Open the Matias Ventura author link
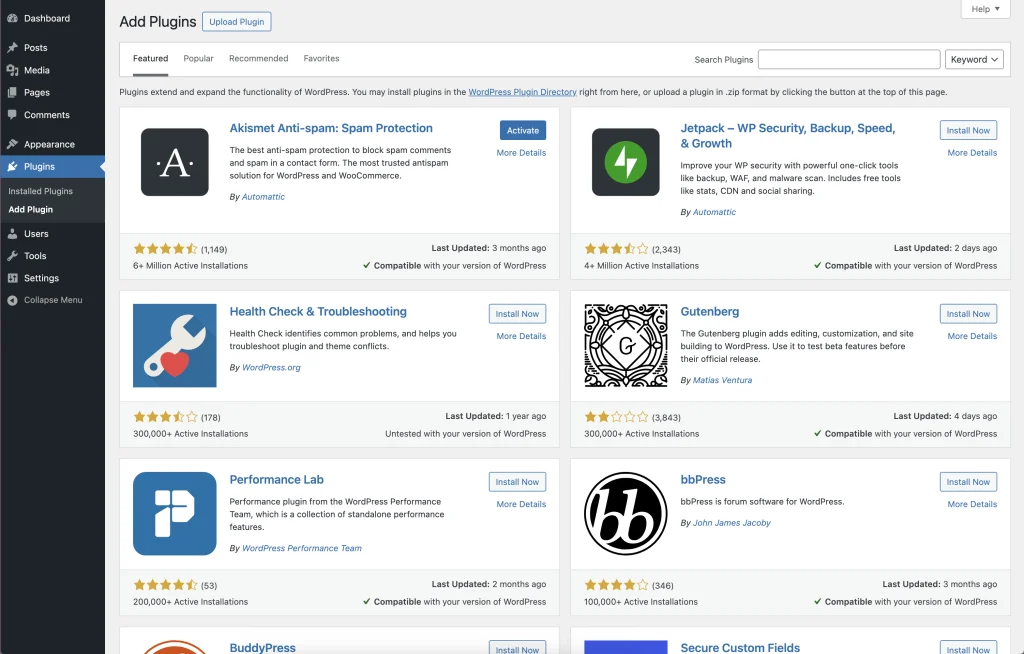This screenshot has height=654, width=1024. pos(722,380)
